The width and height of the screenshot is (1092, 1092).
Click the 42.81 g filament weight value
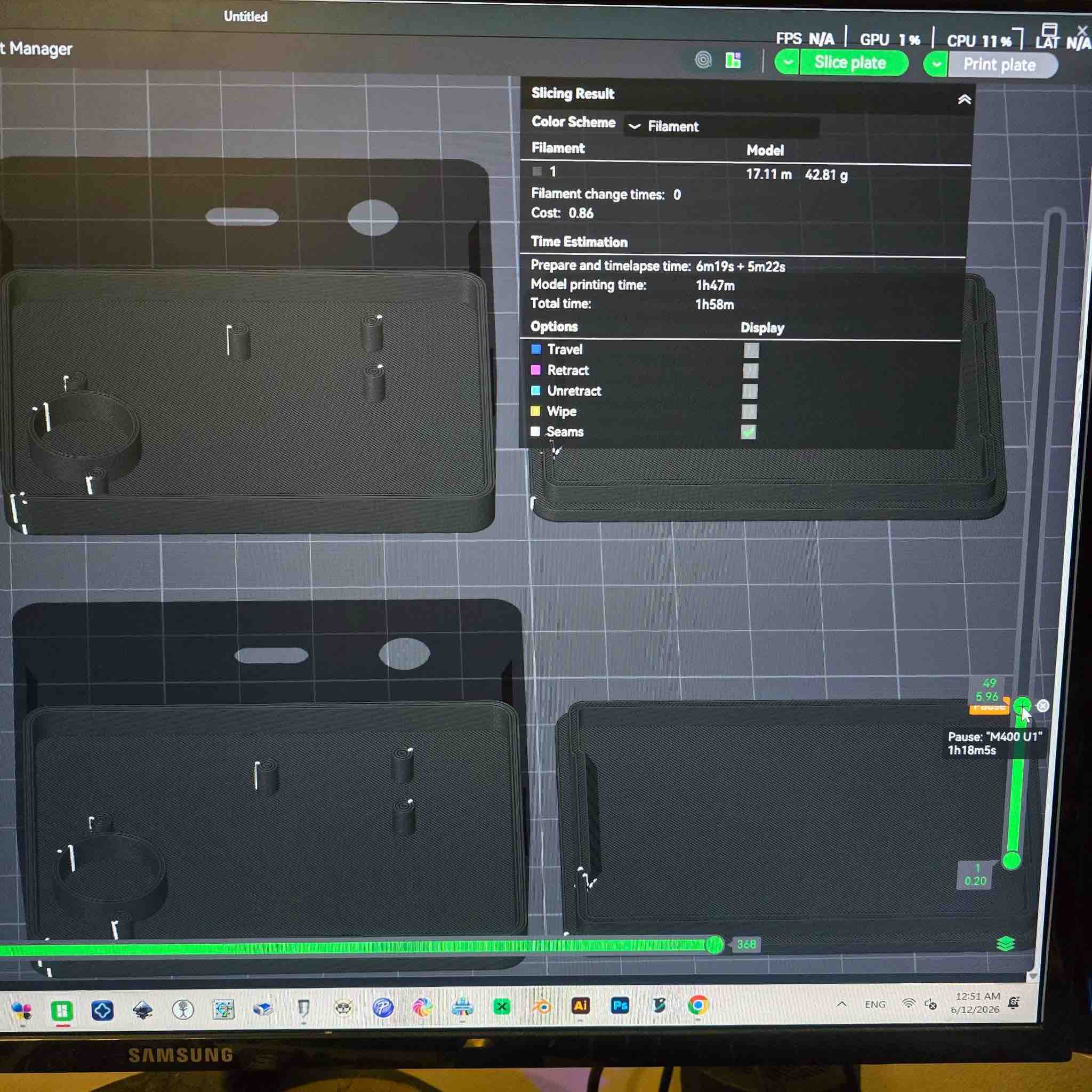click(x=826, y=175)
